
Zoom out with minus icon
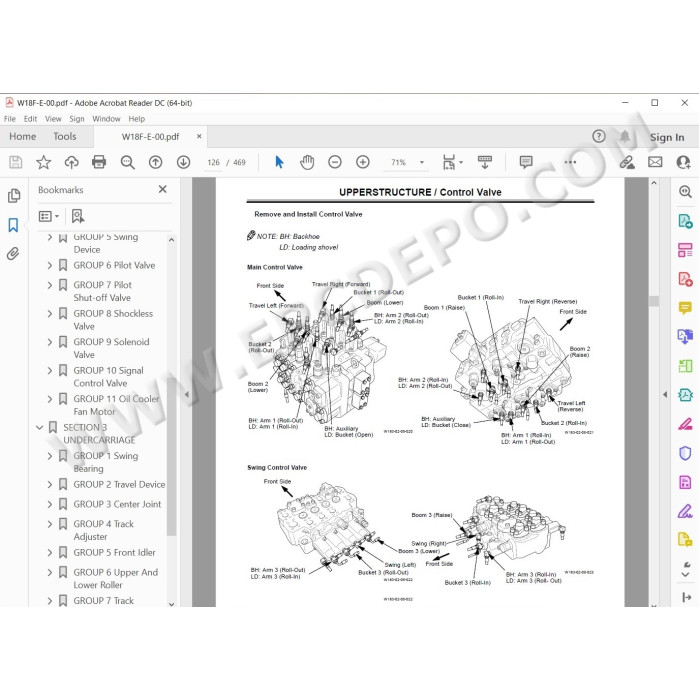pyautogui.click(x=335, y=162)
